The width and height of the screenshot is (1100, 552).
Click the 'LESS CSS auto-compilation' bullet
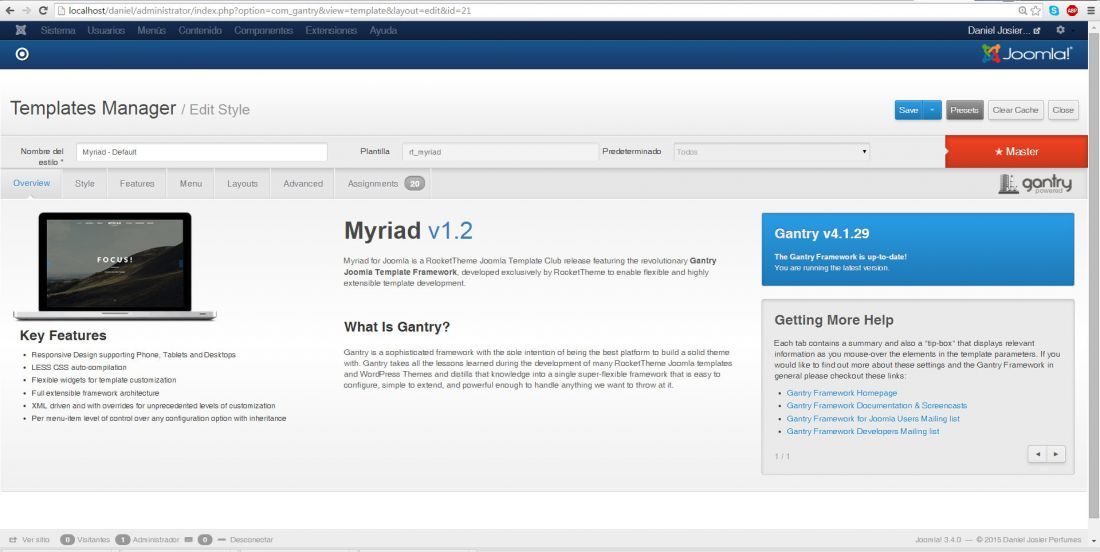79,368
